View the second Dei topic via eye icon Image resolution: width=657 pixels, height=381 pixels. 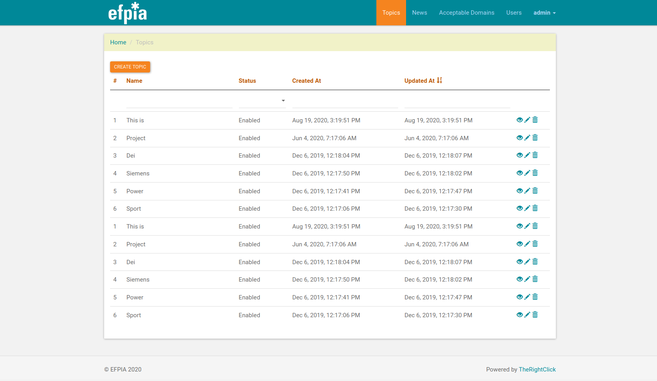(520, 262)
